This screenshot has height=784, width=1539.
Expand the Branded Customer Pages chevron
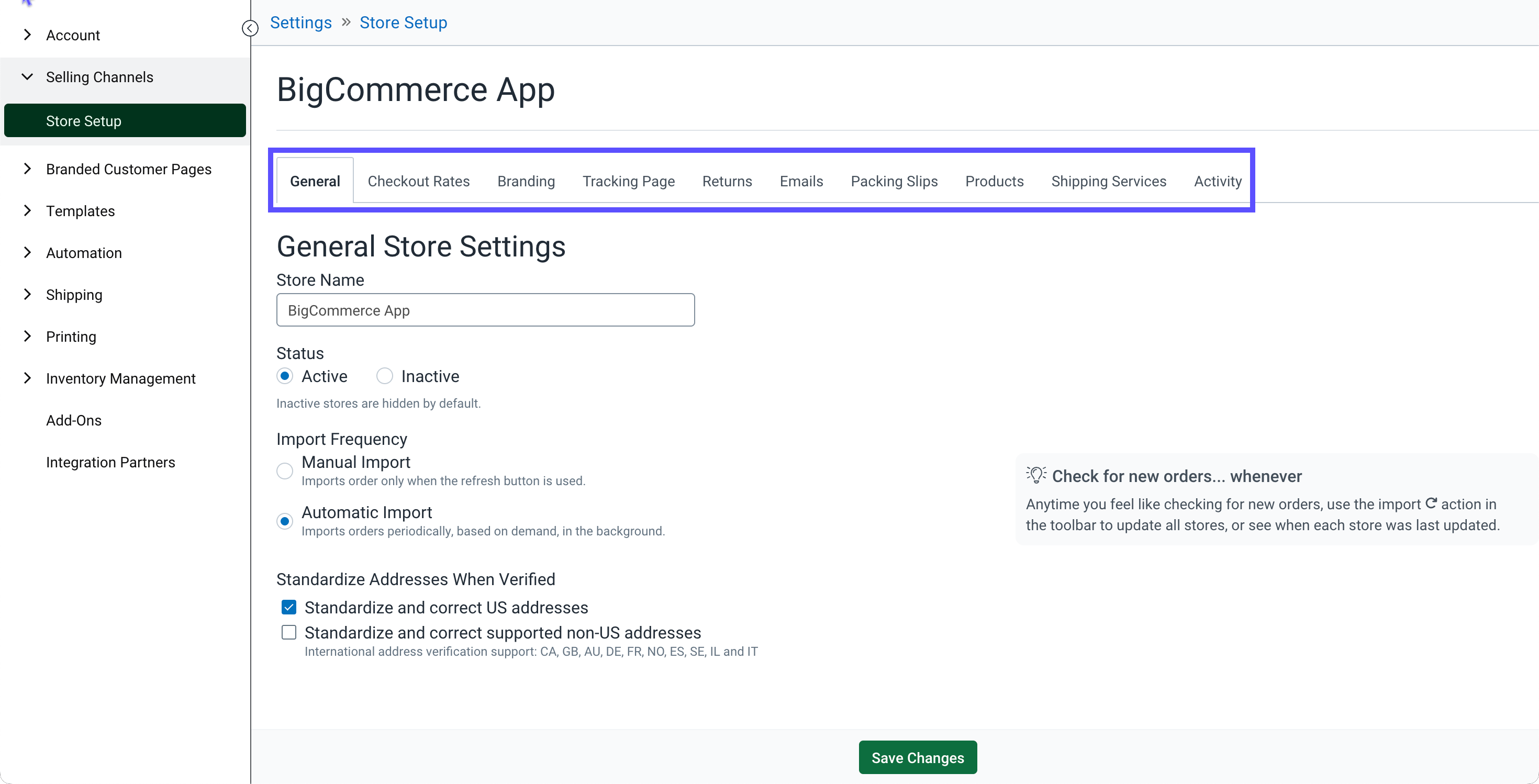[27, 169]
